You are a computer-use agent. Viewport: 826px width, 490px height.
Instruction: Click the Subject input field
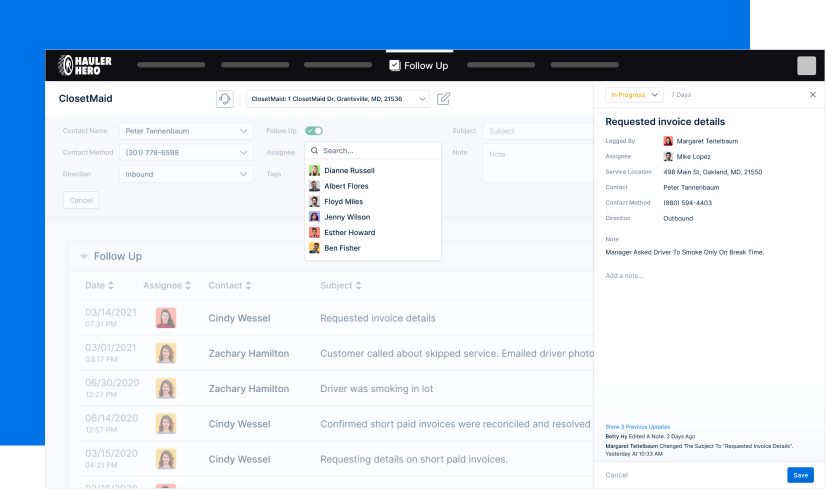pyautogui.click(x=538, y=131)
